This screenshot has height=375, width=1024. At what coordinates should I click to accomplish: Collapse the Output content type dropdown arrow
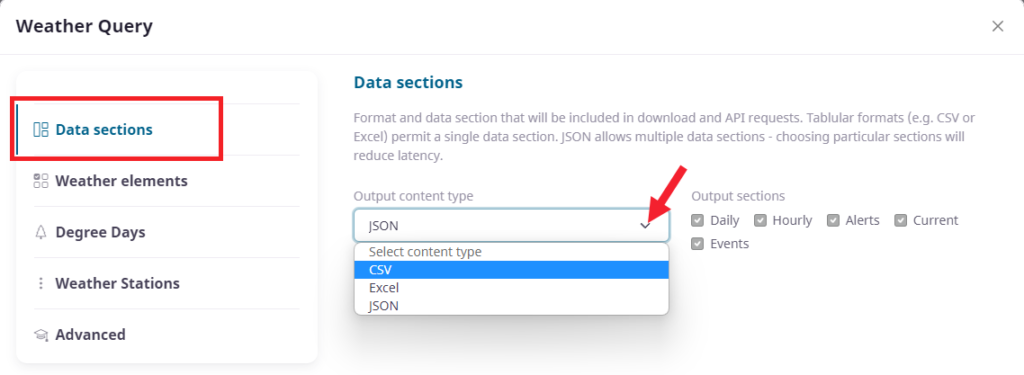(645, 226)
